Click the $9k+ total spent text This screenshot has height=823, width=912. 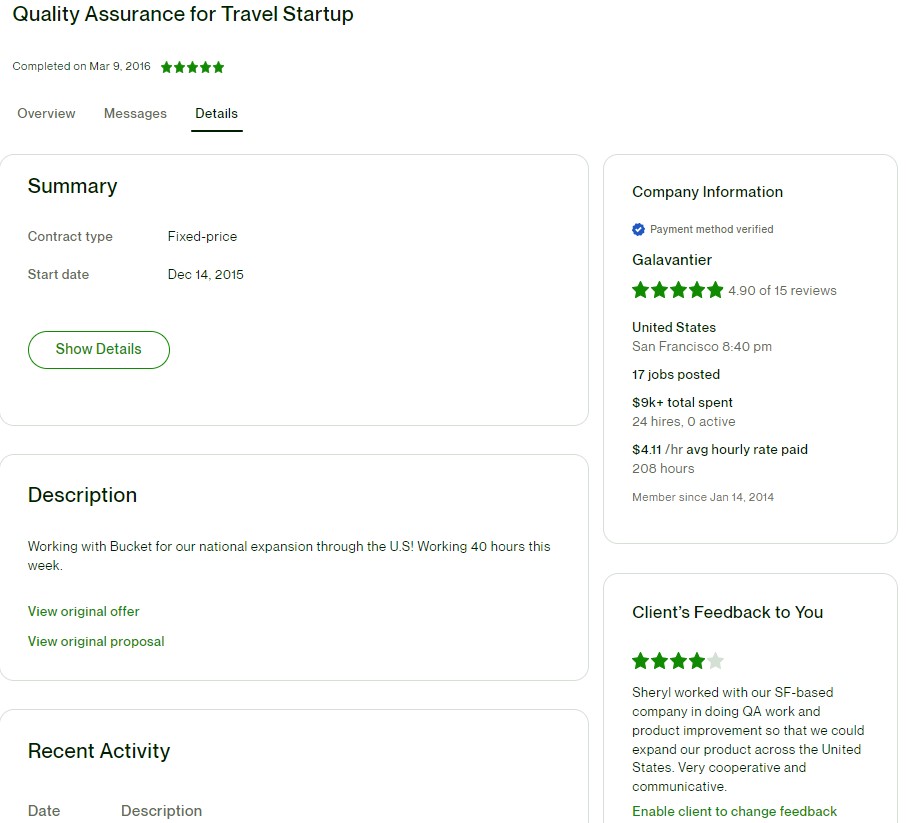point(682,402)
